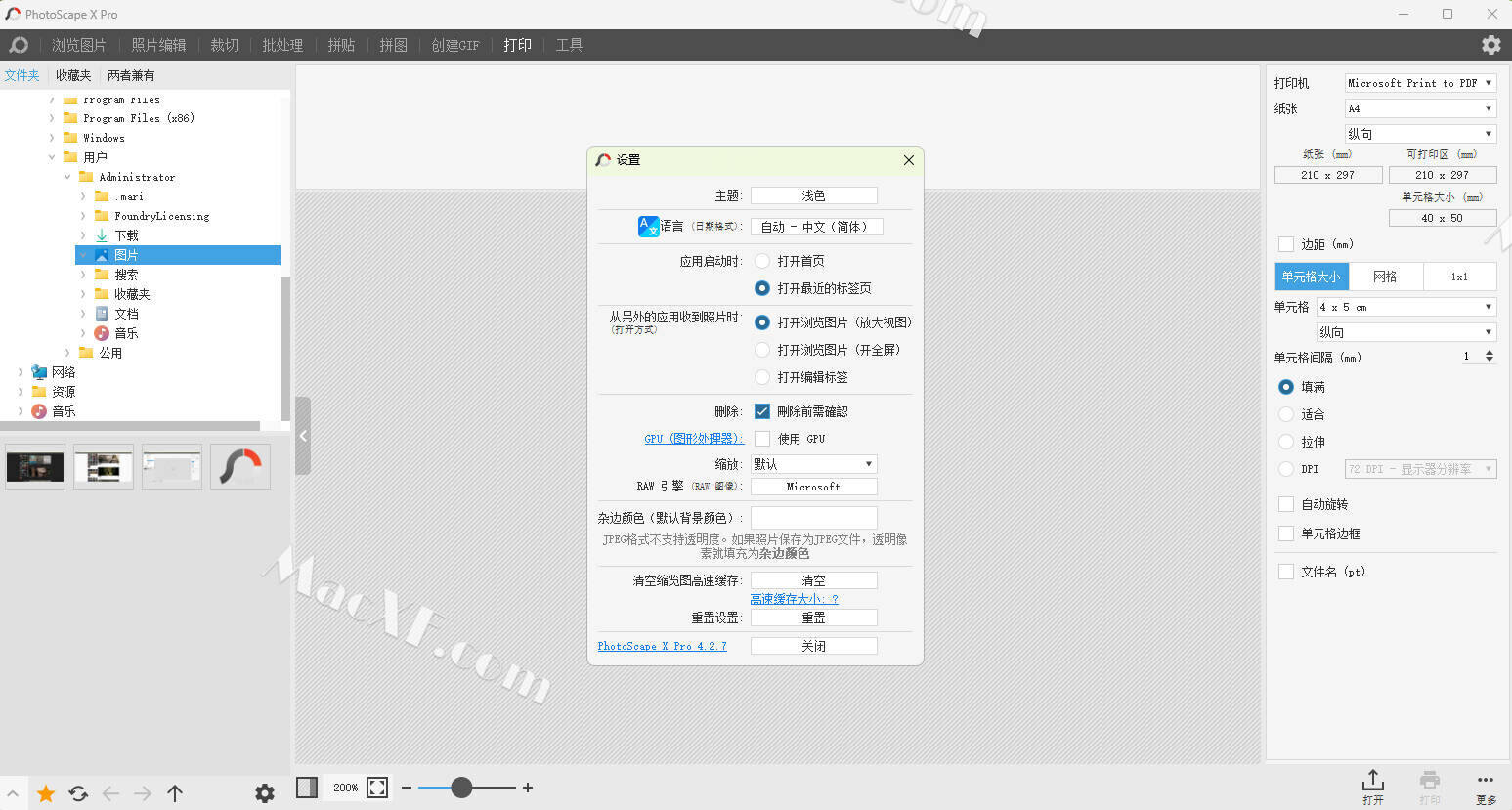Click the 清空 clear cache button
The image size is (1512, 810).
coord(813,580)
